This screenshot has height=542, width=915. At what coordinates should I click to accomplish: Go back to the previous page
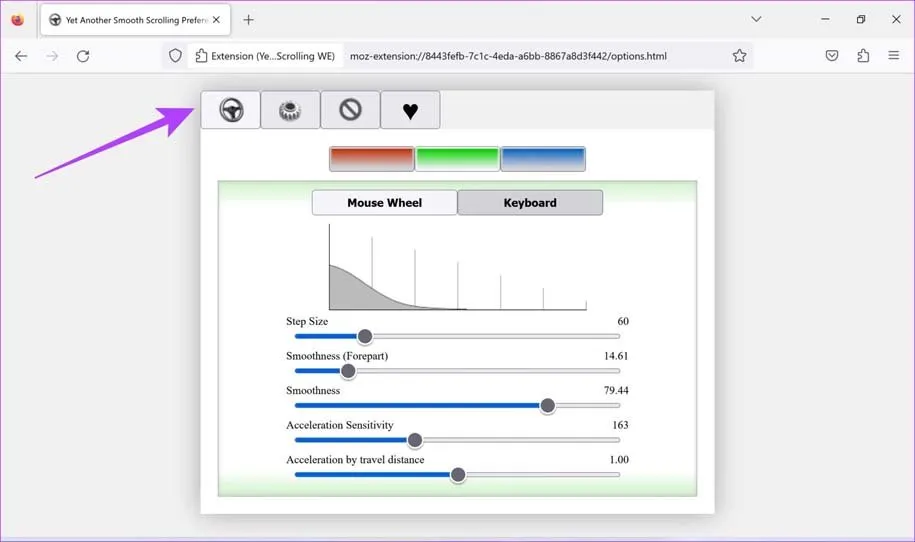tap(21, 56)
